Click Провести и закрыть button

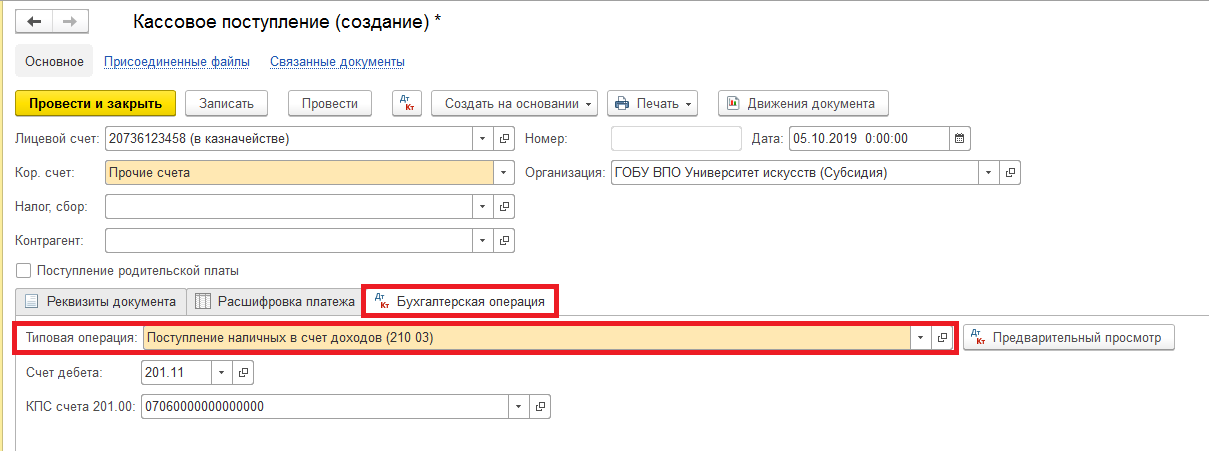[x=95, y=103]
